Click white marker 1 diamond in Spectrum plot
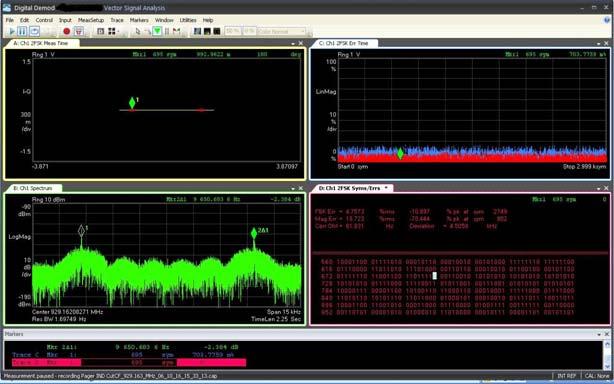 click(81, 231)
